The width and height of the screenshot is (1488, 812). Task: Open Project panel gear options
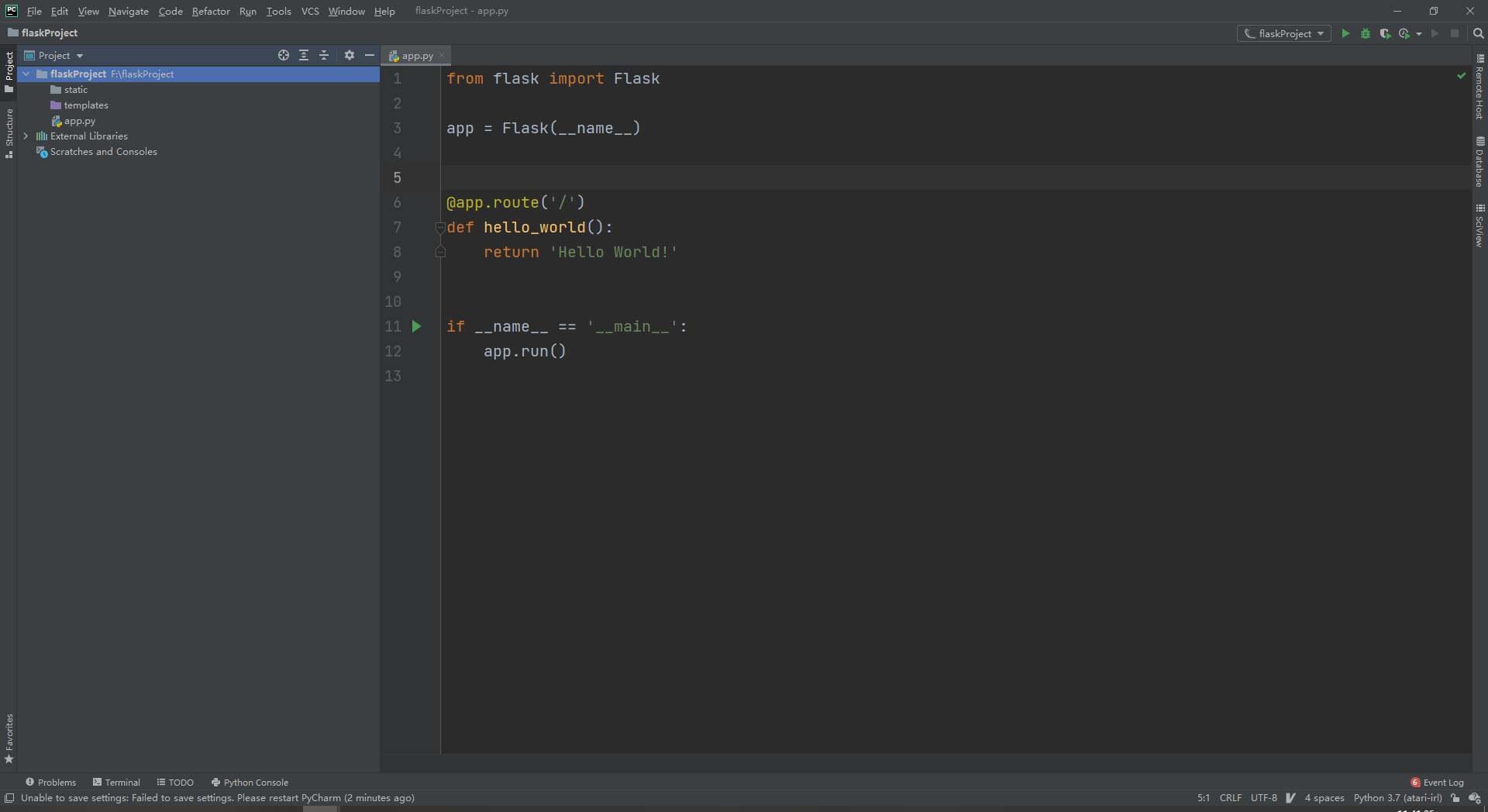350,55
